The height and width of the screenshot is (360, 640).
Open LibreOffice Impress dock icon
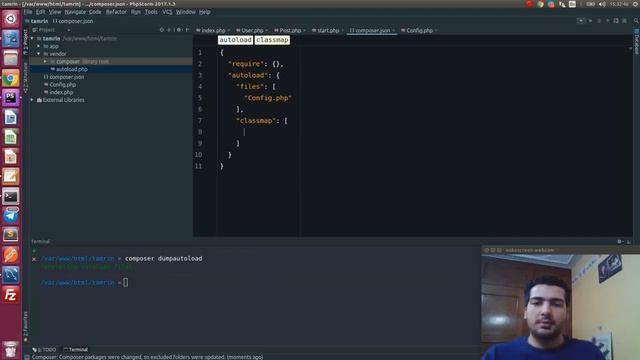tap(11, 157)
